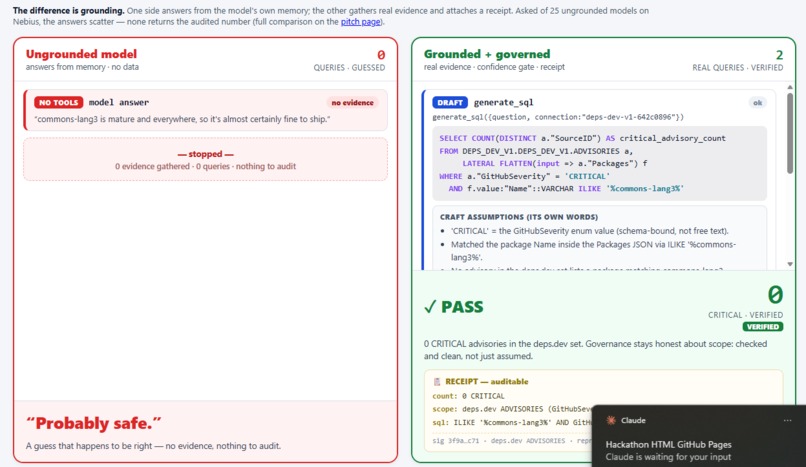Screen dimensions: 806x467
Task: Click the 'Ungrounded model' heading
Action: (81, 54)
